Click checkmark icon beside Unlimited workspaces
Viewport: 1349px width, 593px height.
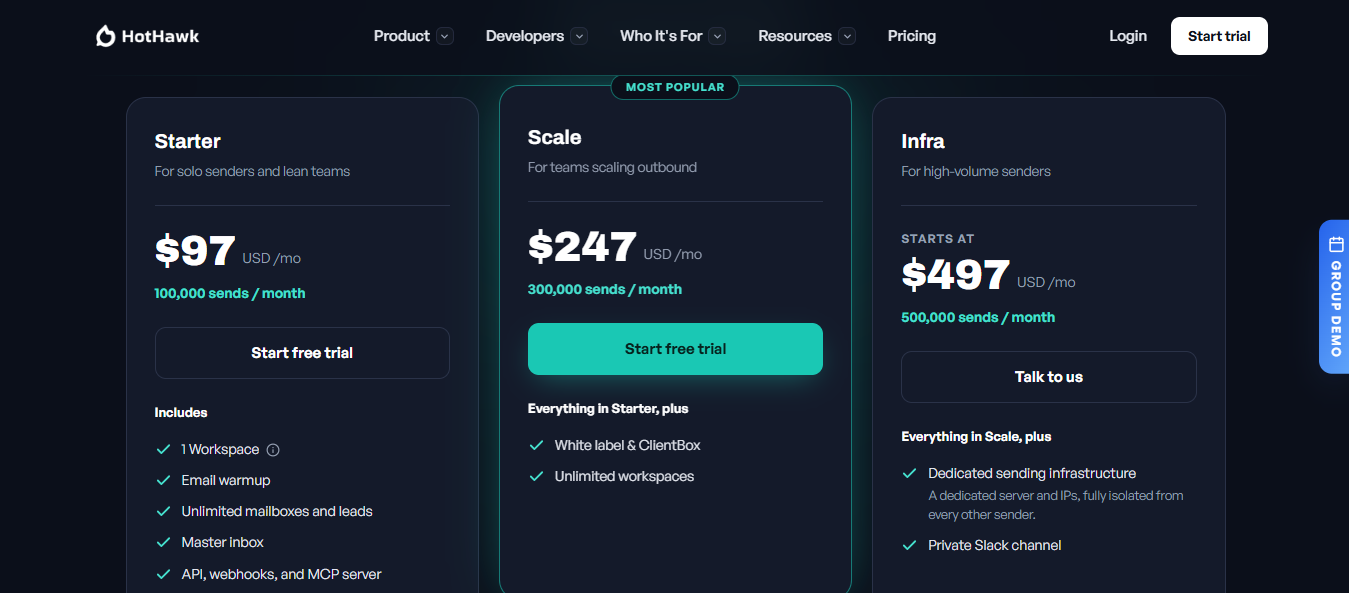point(536,477)
